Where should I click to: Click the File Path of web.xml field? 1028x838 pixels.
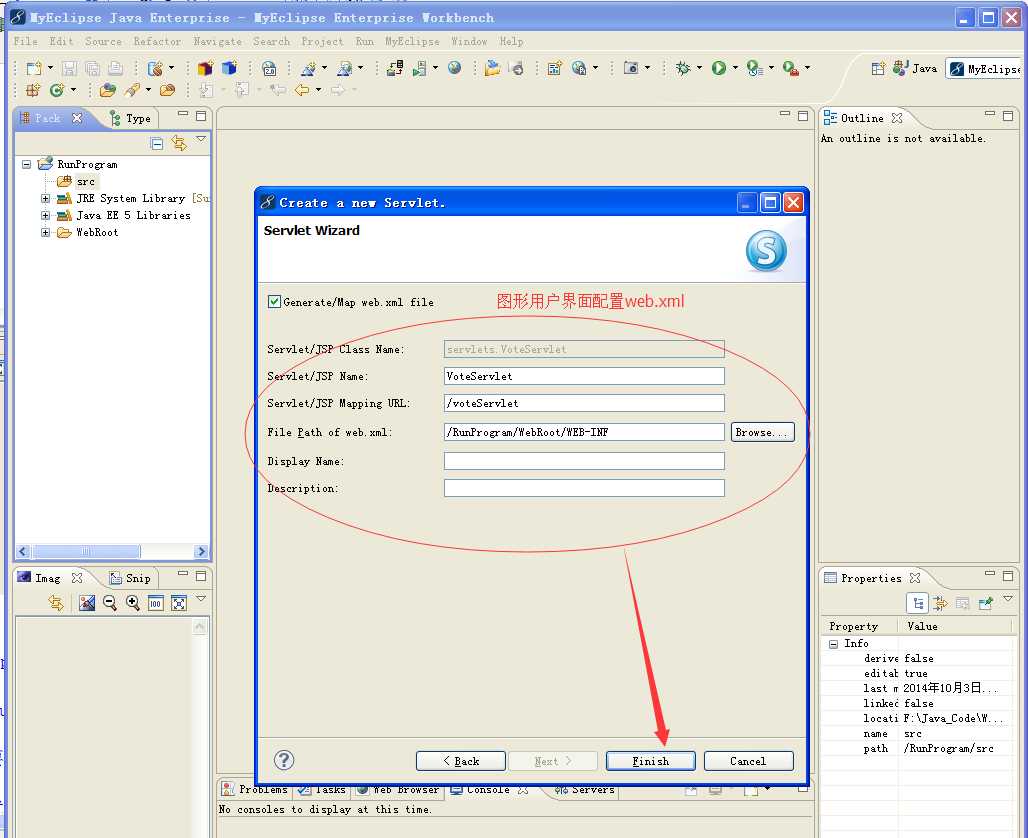point(584,432)
